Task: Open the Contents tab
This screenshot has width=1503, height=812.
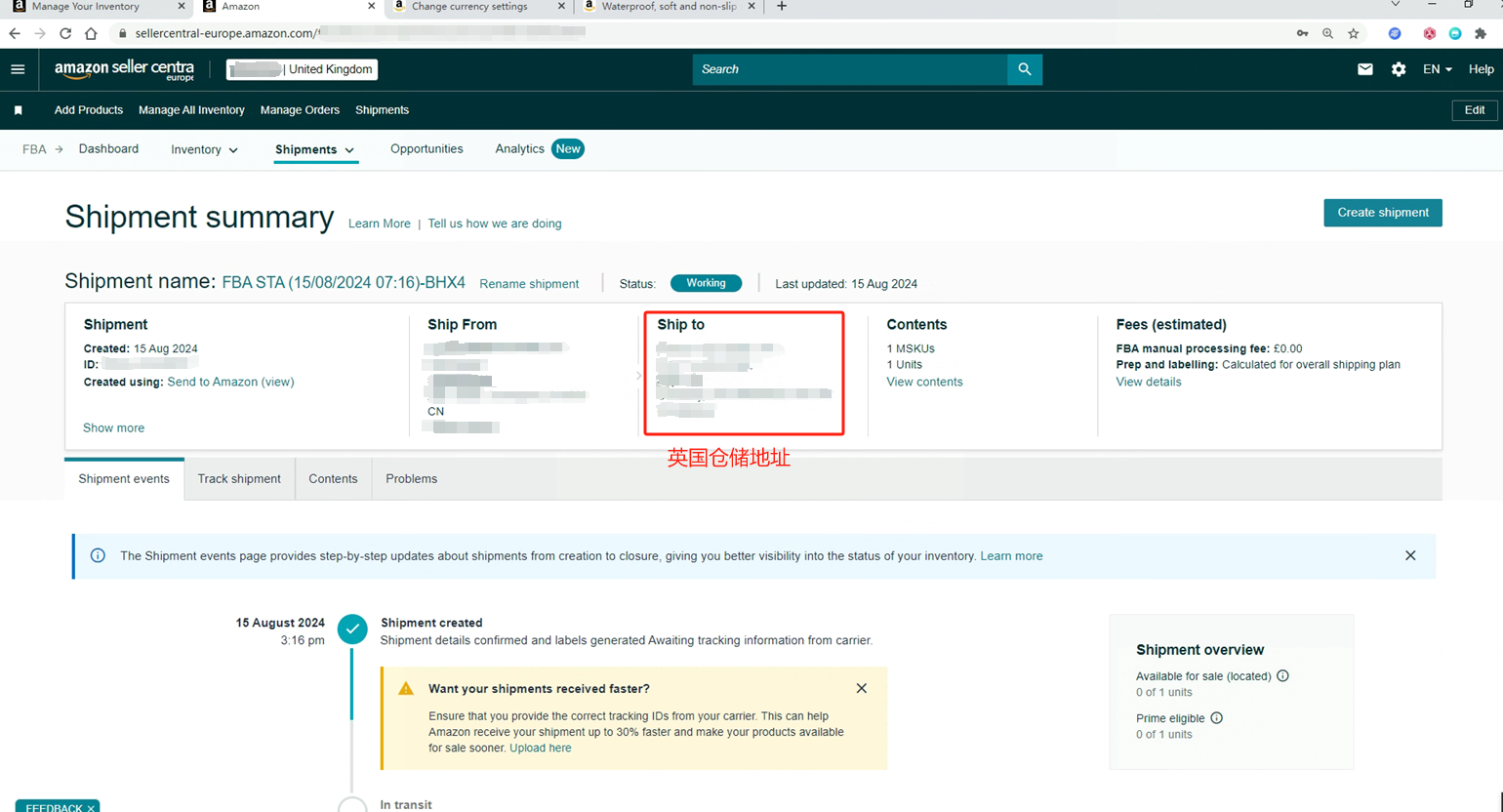Action: [333, 479]
